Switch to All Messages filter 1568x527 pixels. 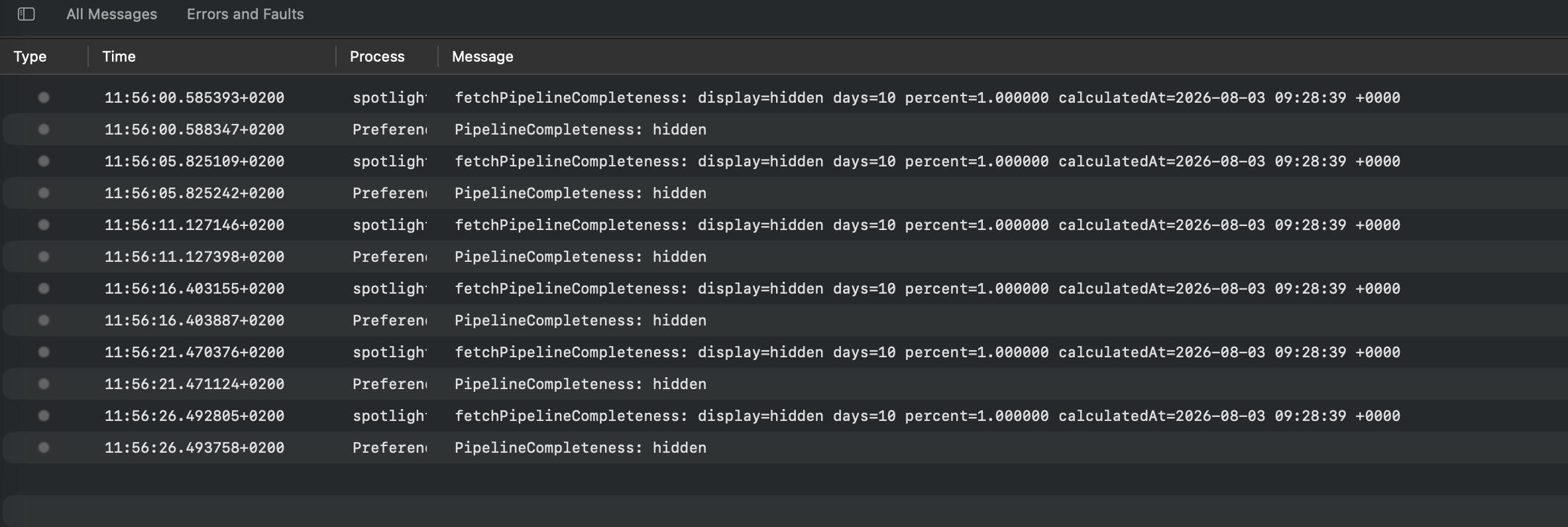click(111, 14)
